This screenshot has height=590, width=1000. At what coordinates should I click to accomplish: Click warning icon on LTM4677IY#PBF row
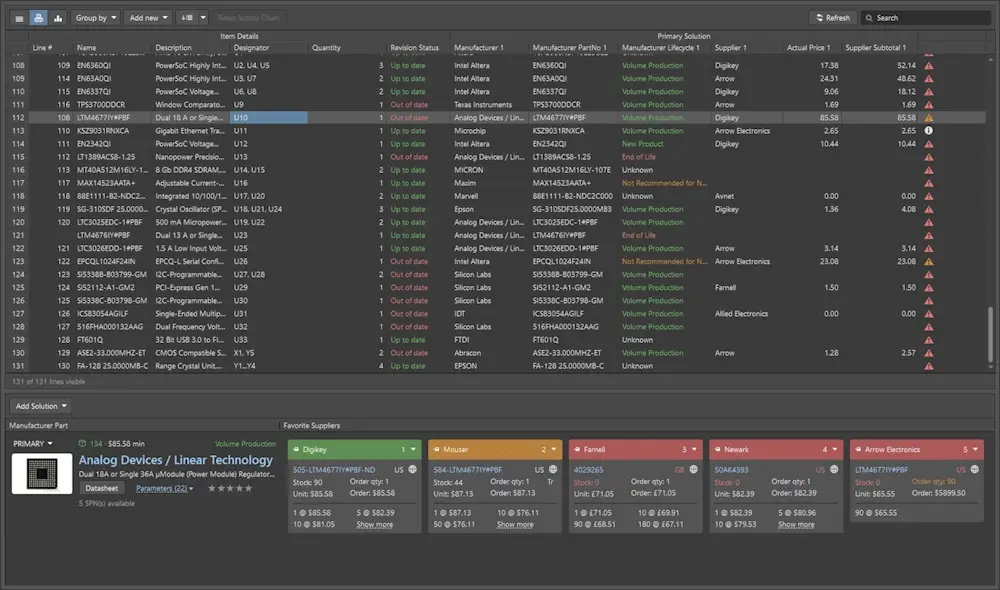[929, 118]
